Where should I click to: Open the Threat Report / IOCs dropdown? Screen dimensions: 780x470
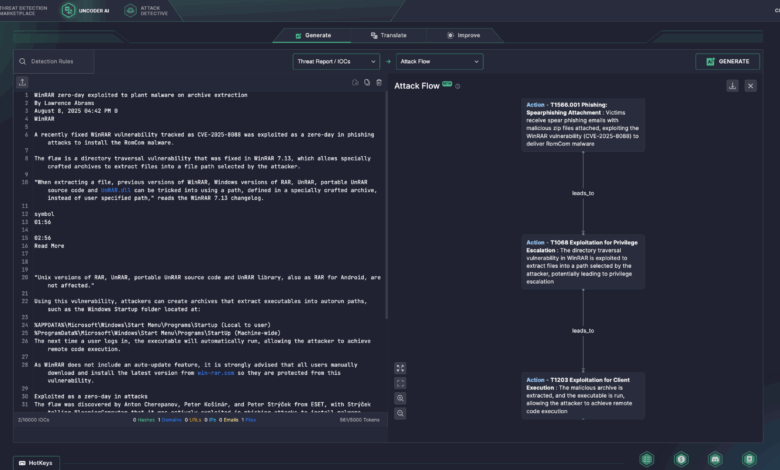pyautogui.click(x=336, y=62)
